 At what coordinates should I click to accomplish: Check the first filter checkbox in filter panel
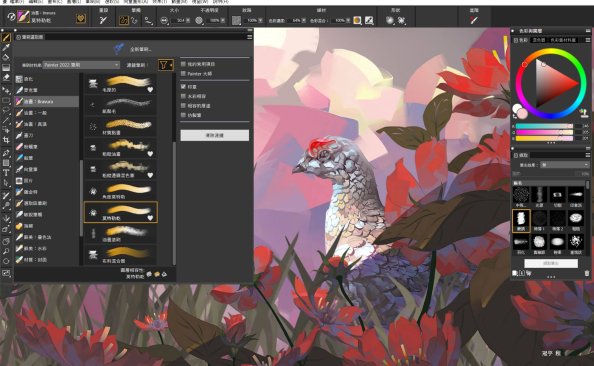[183, 64]
